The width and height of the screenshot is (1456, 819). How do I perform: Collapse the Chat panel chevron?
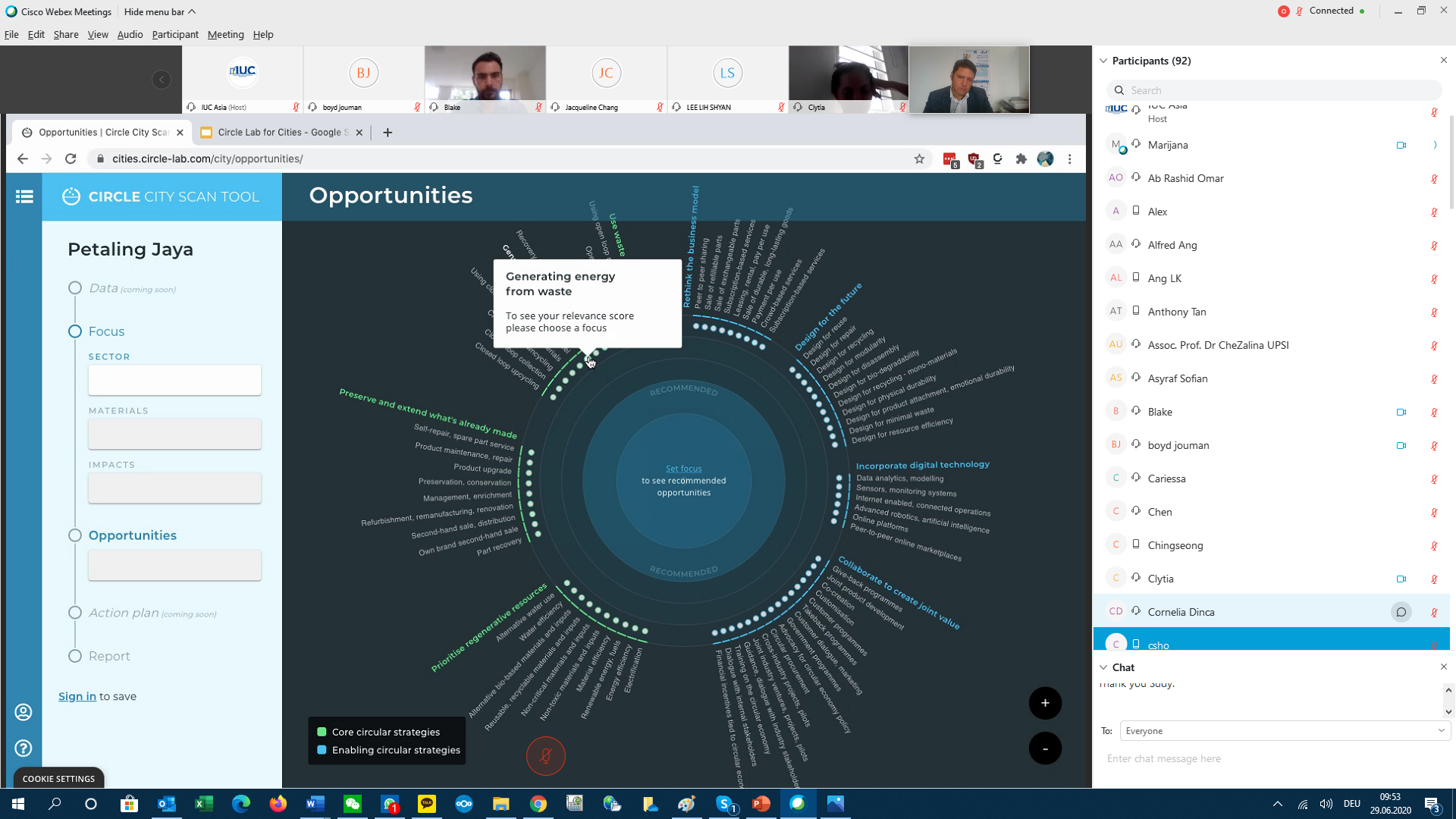(x=1103, y=667)
